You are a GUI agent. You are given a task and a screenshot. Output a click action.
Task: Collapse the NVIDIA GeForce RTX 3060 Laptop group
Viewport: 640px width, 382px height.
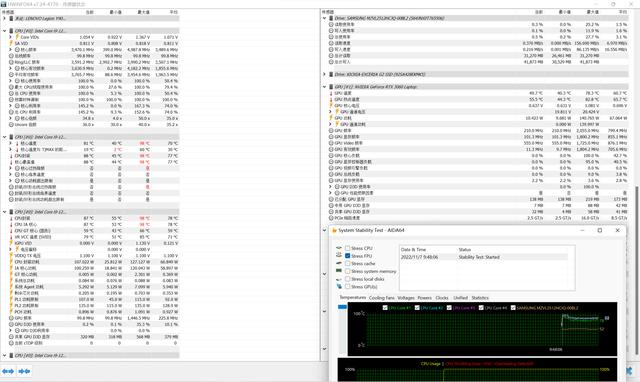(x=324, y=87)
